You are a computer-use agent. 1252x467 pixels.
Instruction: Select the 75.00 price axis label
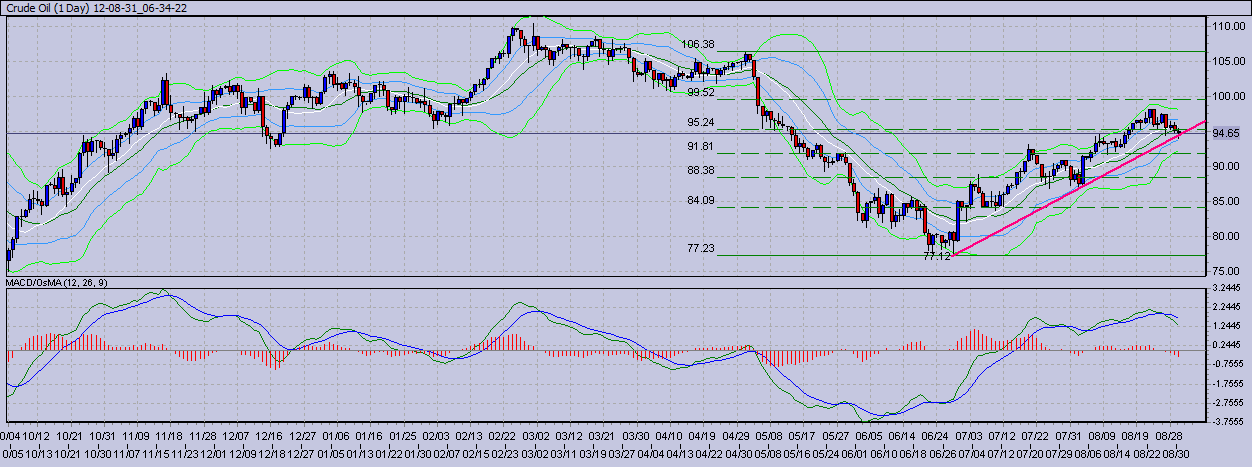click(1222, 271)
